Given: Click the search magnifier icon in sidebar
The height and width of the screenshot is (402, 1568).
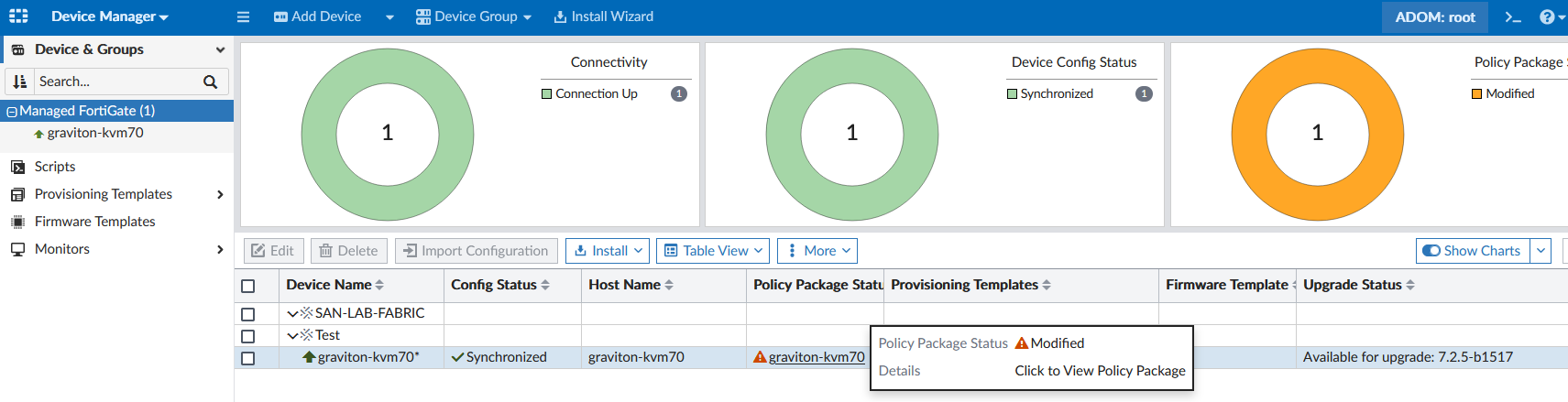Looking at the screenshot, I should [x=210, y=81].
